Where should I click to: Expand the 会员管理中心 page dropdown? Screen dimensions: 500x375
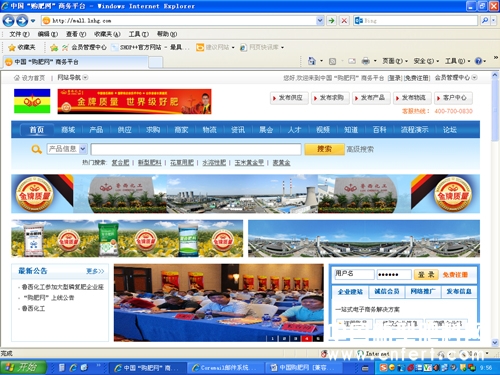456,78
